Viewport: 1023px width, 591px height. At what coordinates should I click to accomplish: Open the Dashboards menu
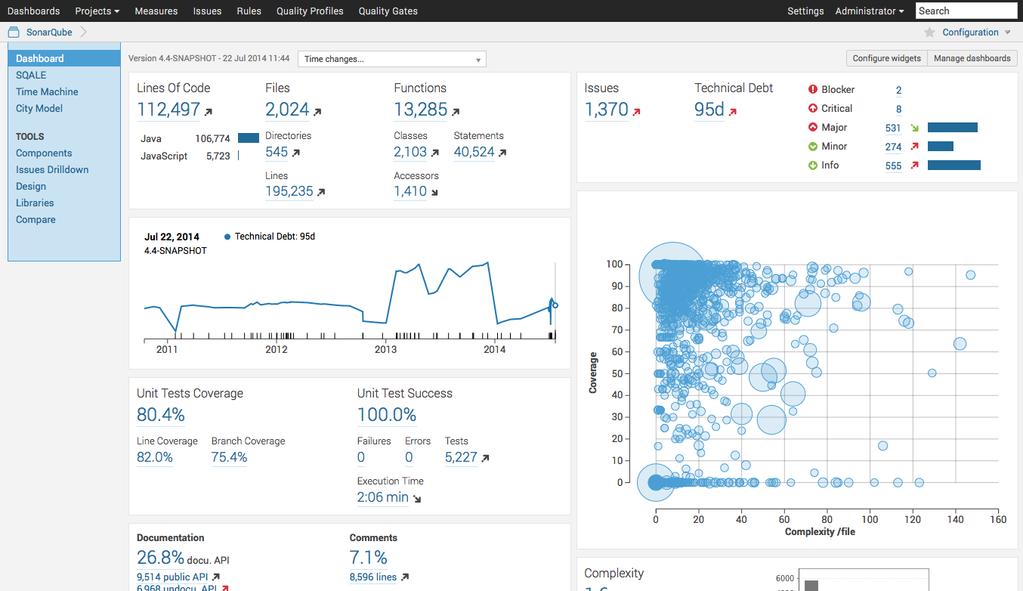[33, 11]
